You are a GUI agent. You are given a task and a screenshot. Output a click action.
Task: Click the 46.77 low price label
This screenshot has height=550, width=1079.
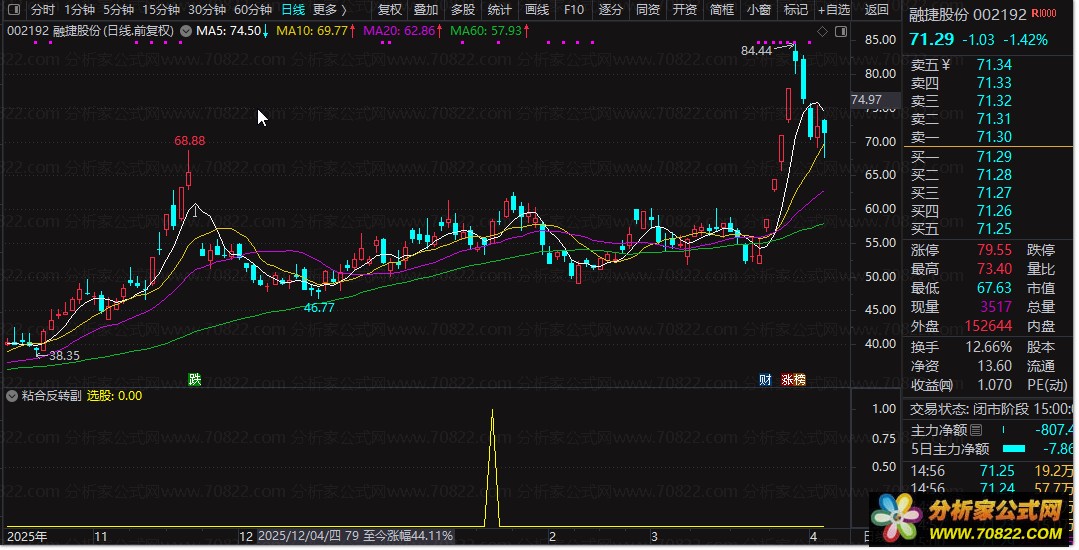tap(319, 308)
